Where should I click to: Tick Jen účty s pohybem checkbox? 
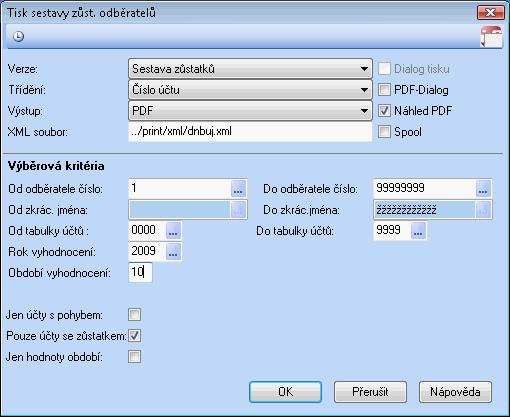pyautogui.click(x=135, y=315)
